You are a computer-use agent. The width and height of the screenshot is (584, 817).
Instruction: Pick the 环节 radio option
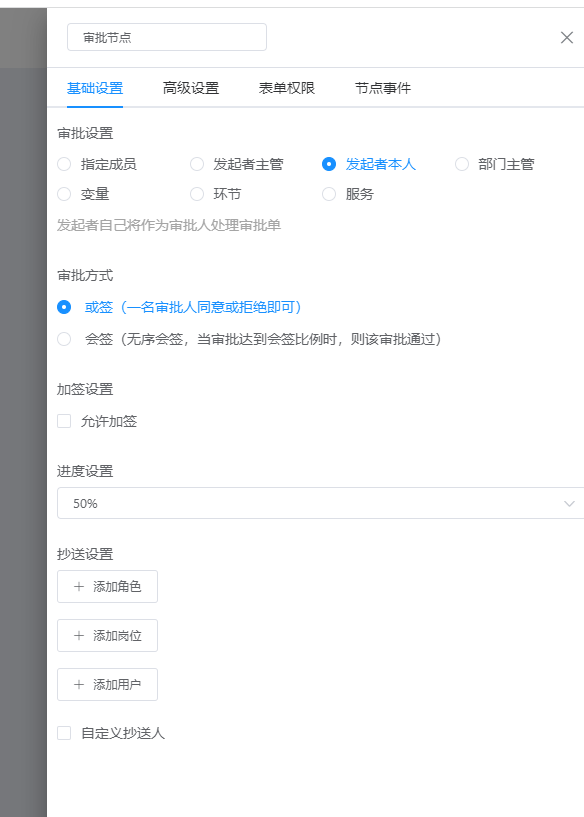(x=197, y=194)
